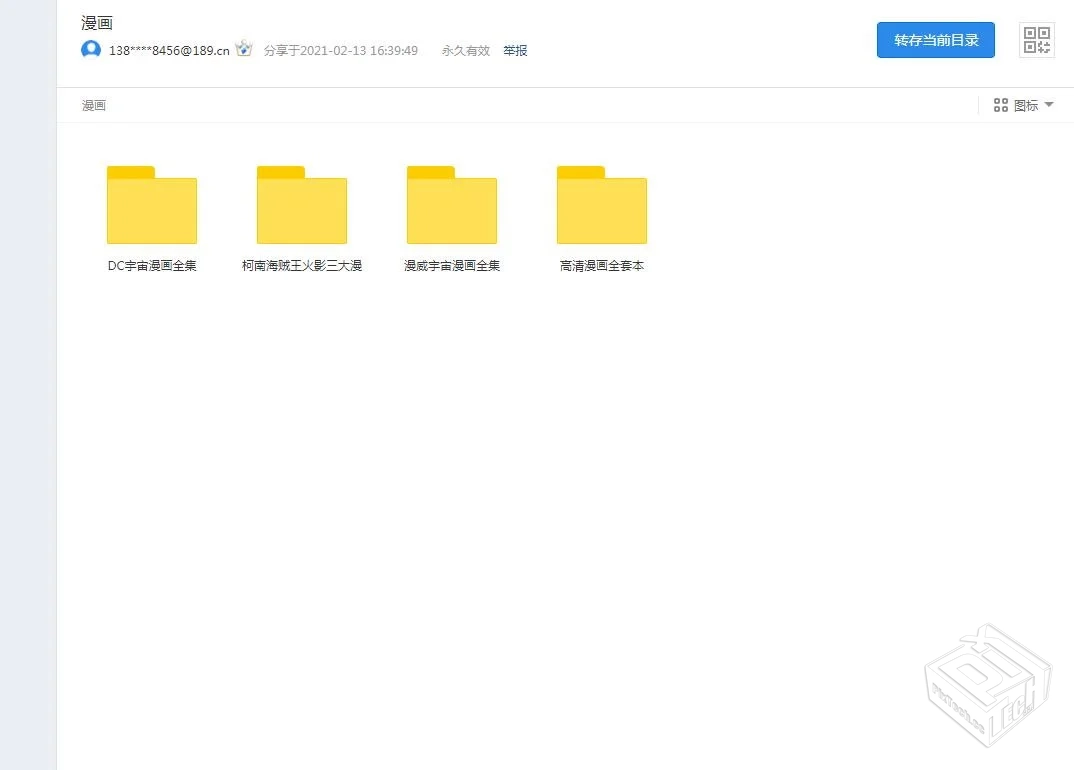Image resolution: width=1074 pixels, height=770 pixels.
Task: Click the 永久有效 validity label
Action: point(465,50)
